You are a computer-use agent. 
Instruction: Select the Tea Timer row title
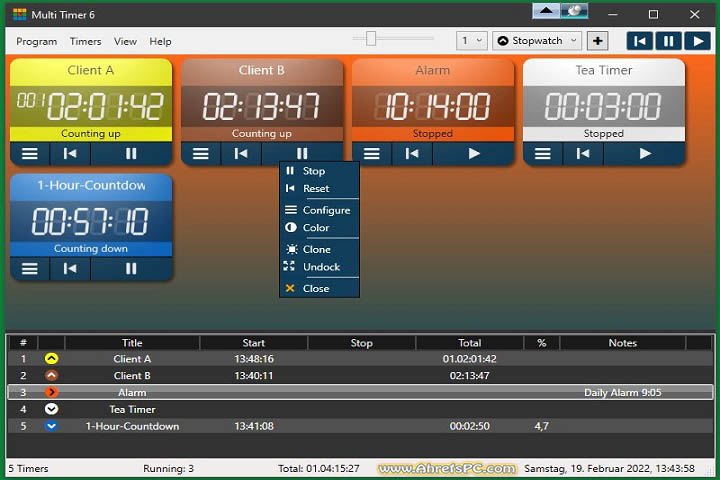pos(132,409)
